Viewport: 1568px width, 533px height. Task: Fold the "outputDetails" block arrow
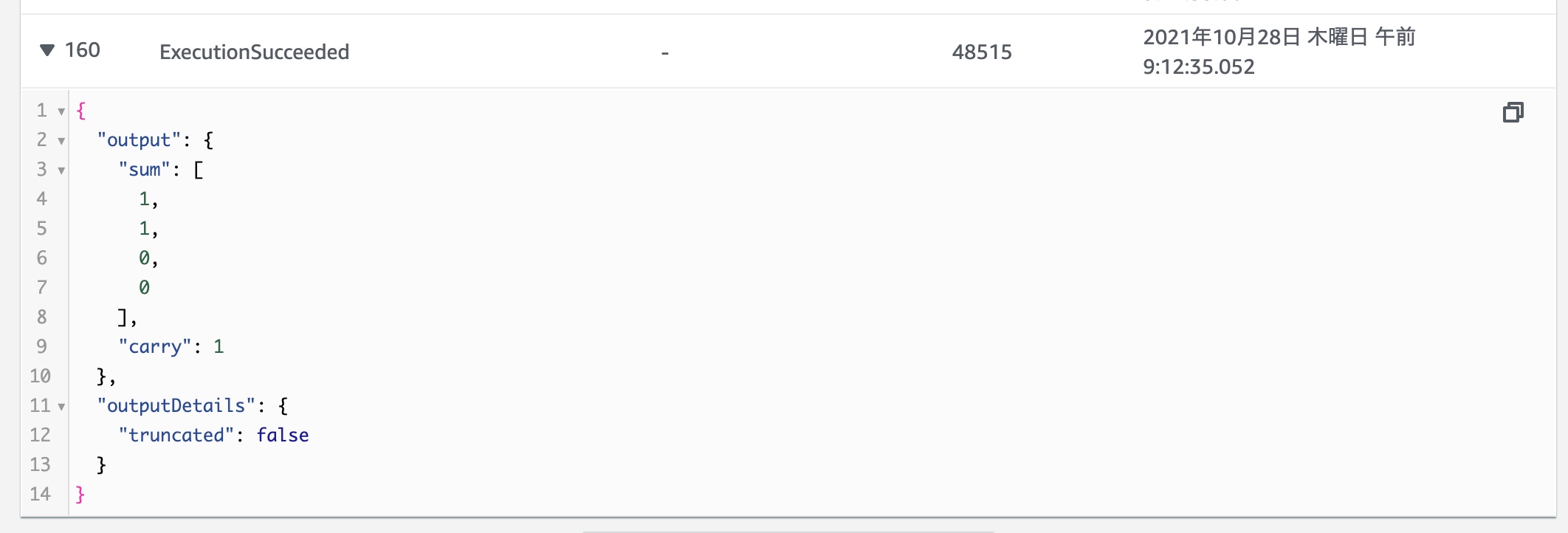61,407
